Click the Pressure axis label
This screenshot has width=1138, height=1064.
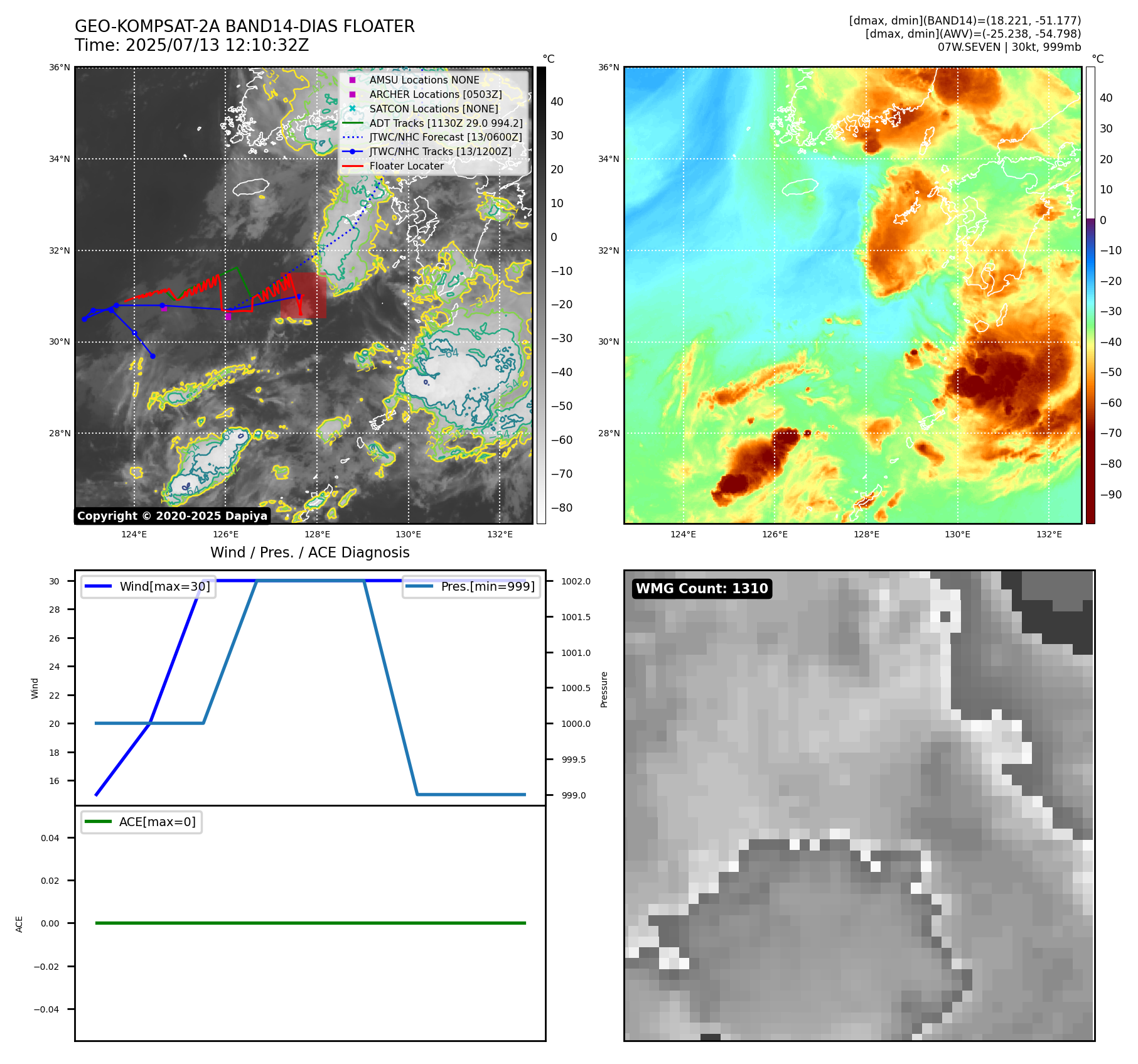(604, 689)
